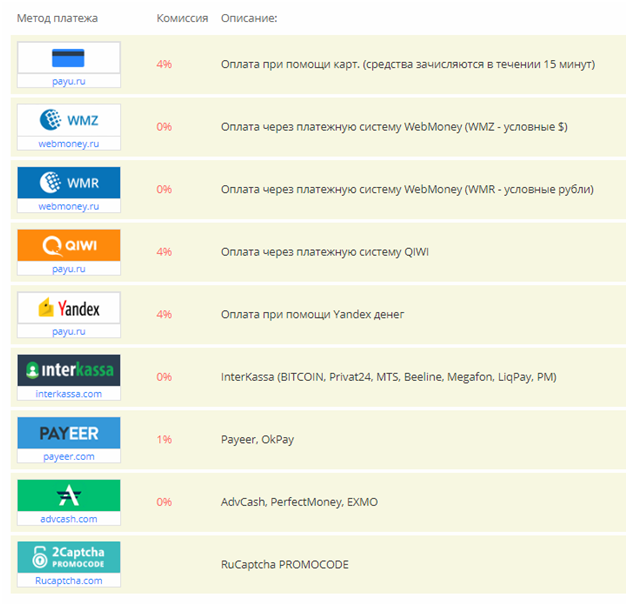The height and width of the screenshot is (606, 628).
Task: Select the blue credit card payment icon
Action: [x=68, y=58]
